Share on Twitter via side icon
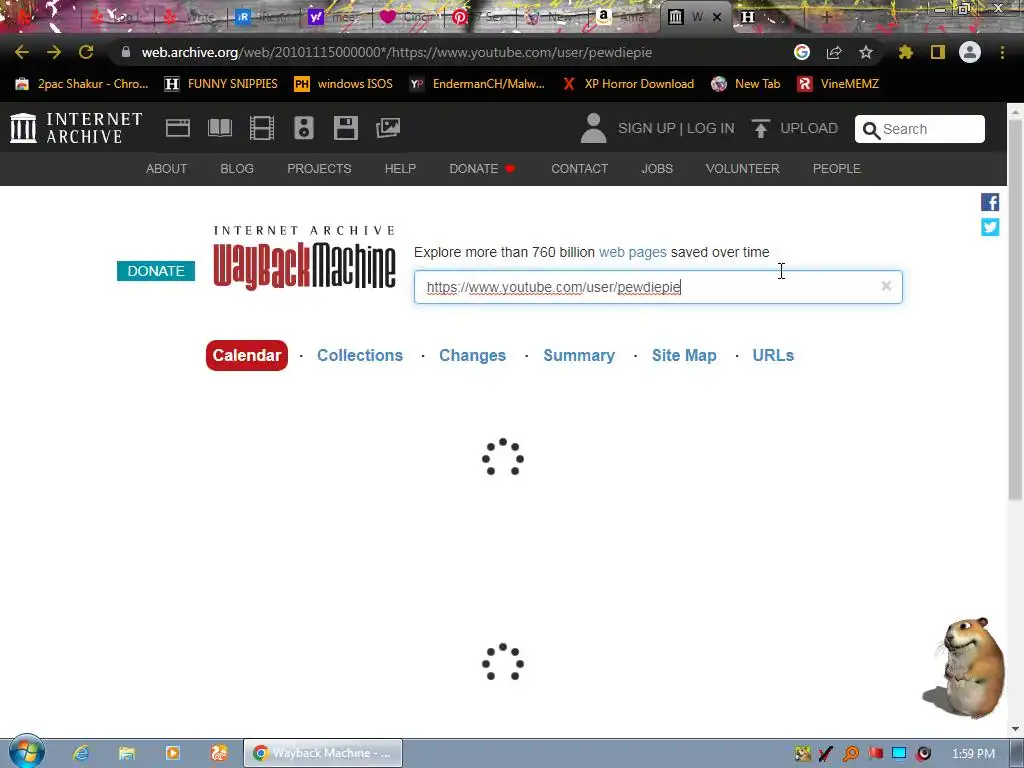1024x768 pixels. (990, 227)
